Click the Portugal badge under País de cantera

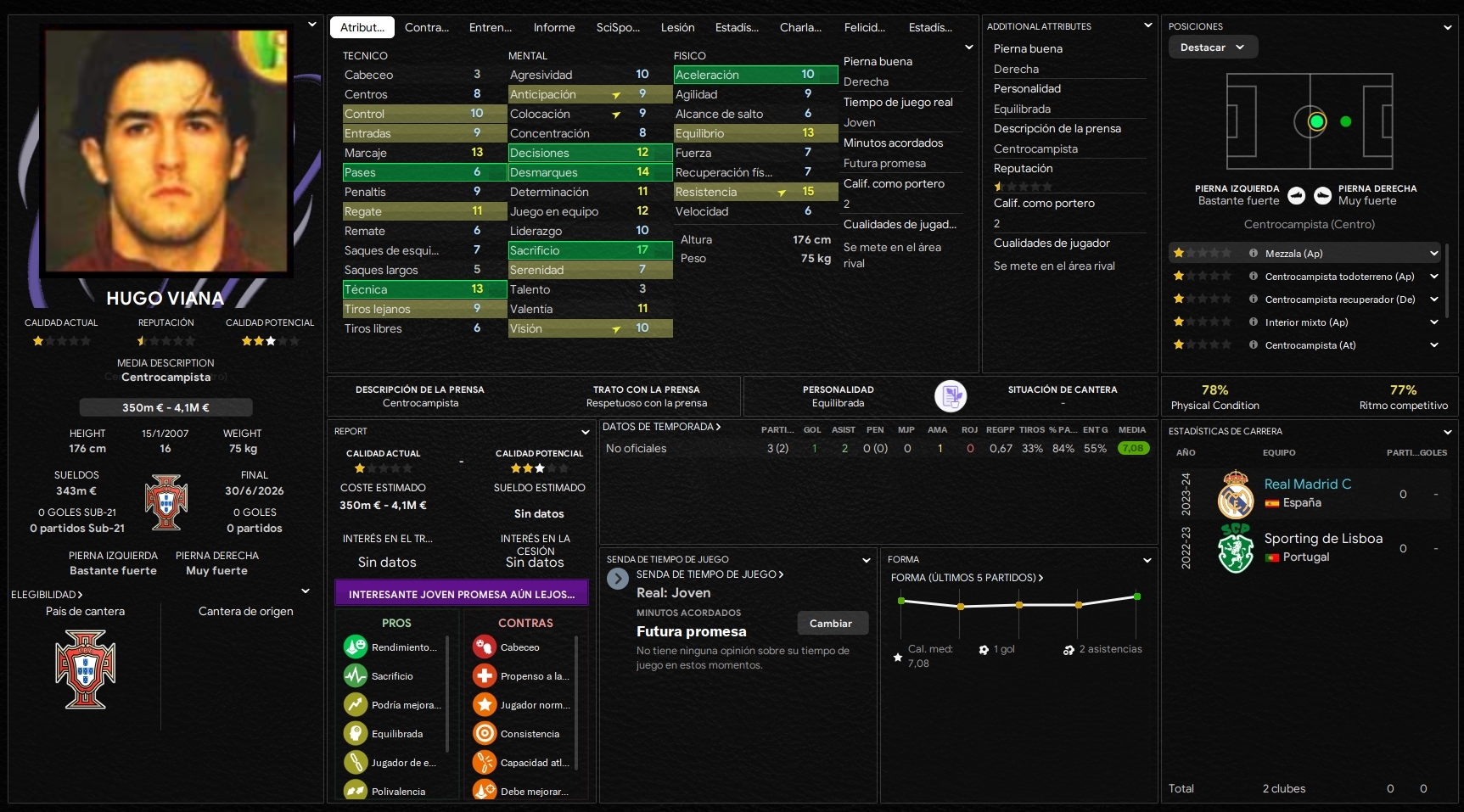[x=85, y=669]
